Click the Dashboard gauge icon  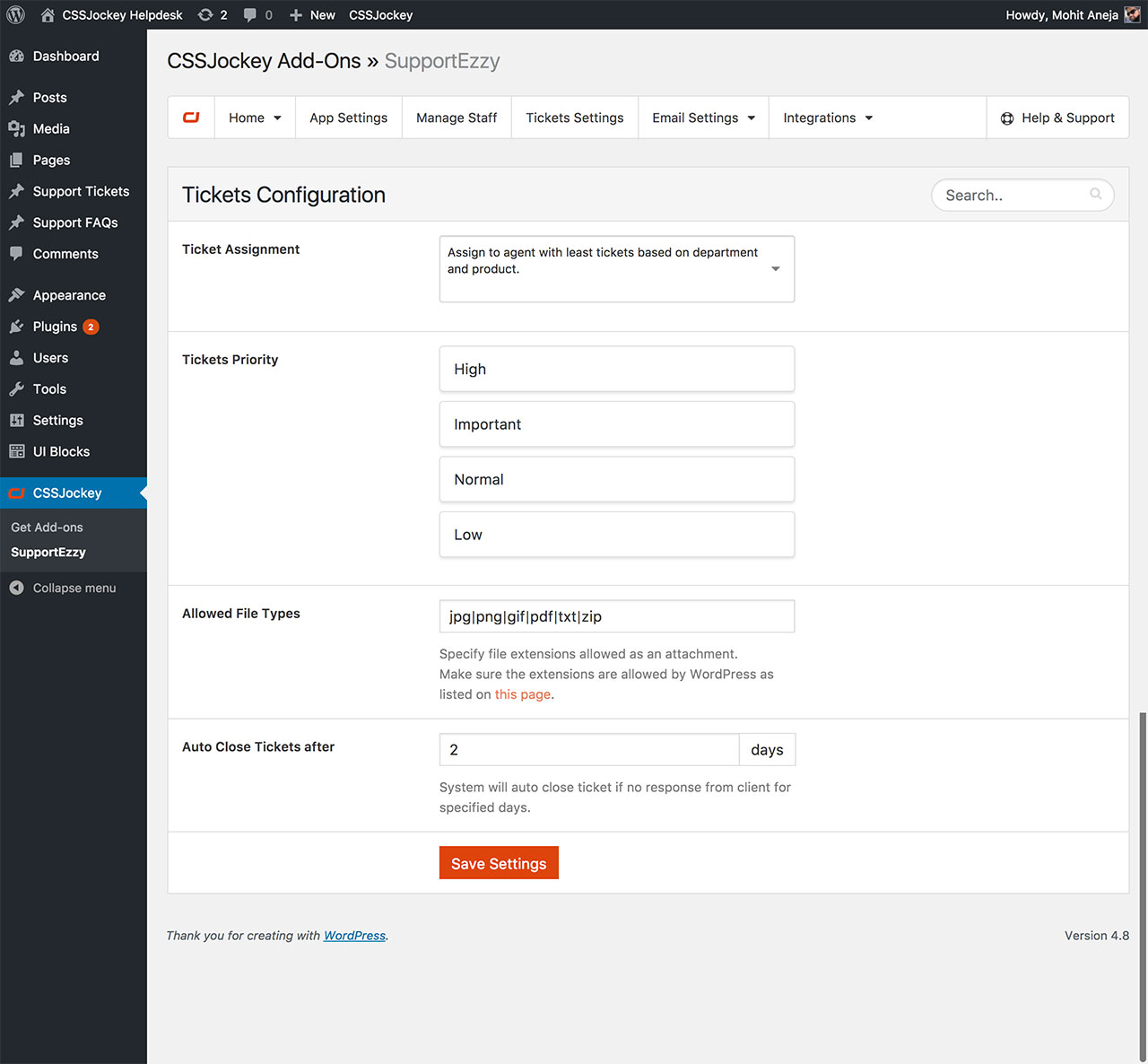tap(16, 56)
